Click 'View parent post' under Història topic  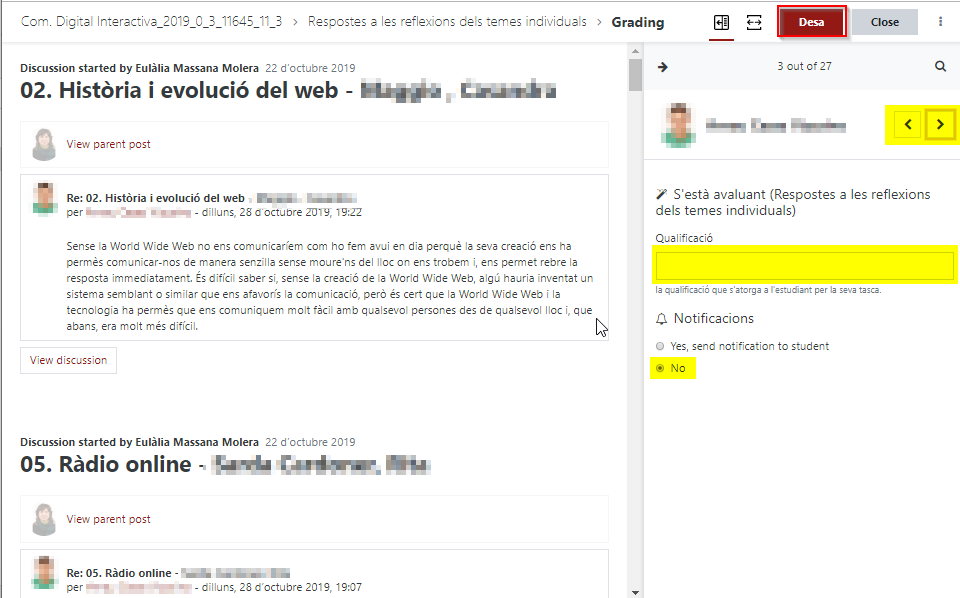click(108, 144)
